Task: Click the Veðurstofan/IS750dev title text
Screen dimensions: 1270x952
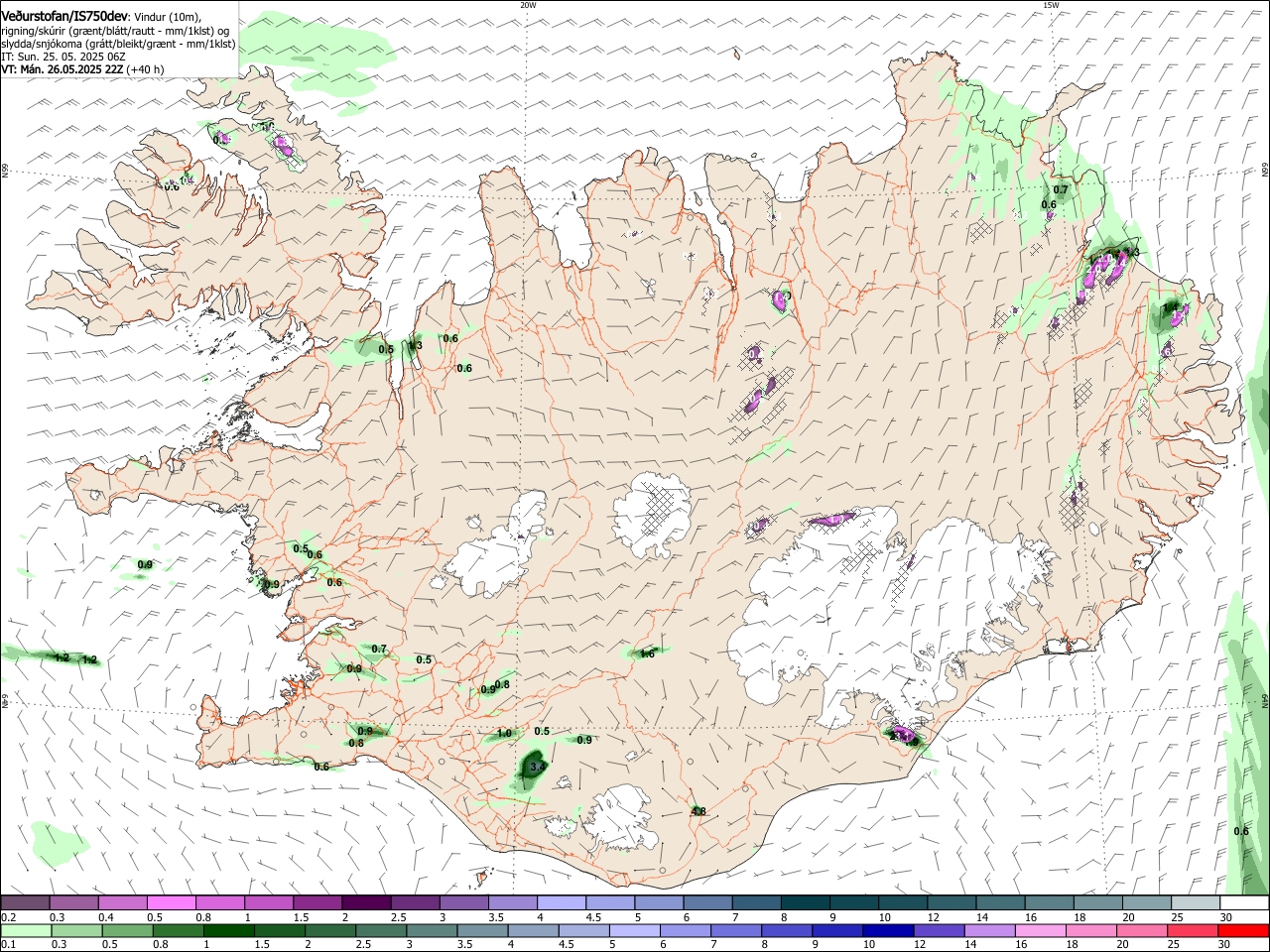Action: coord(64,16)
